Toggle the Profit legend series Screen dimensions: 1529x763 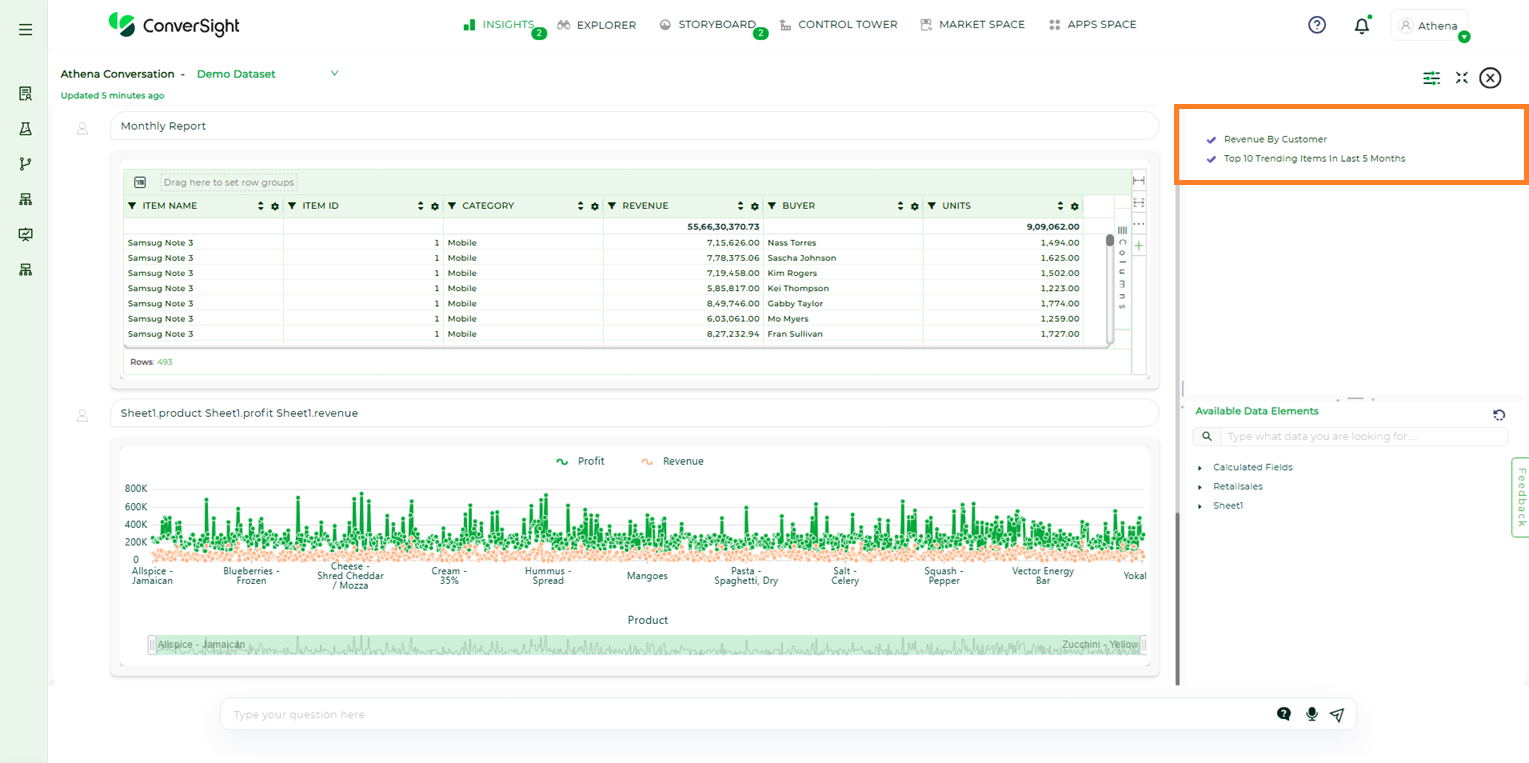[580, 461]
